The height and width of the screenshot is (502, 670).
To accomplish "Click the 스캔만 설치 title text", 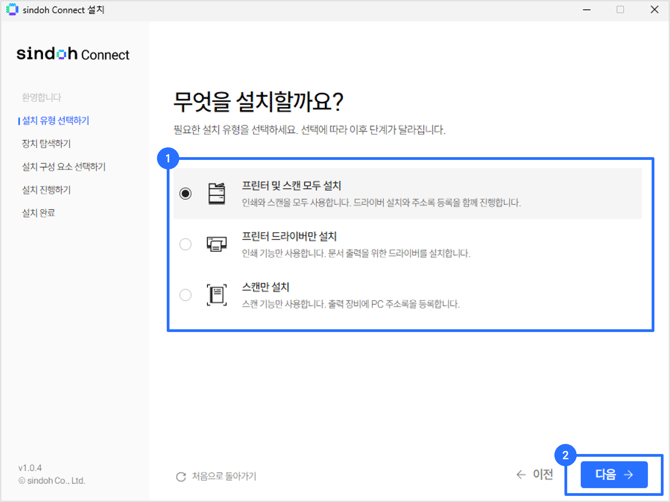I will [x=265, y=287].
